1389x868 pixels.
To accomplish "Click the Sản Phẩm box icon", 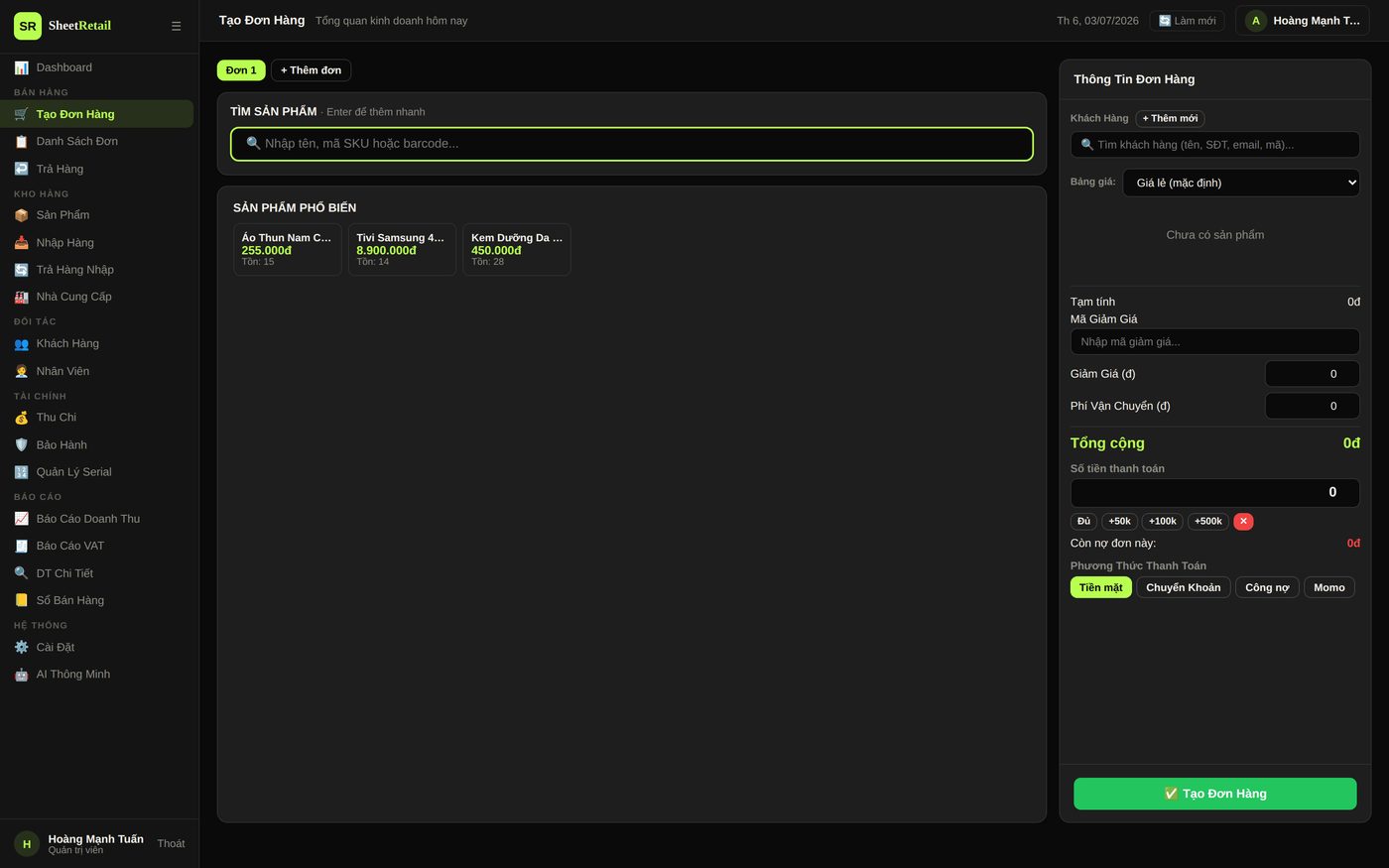I will (x=21, y=215).
